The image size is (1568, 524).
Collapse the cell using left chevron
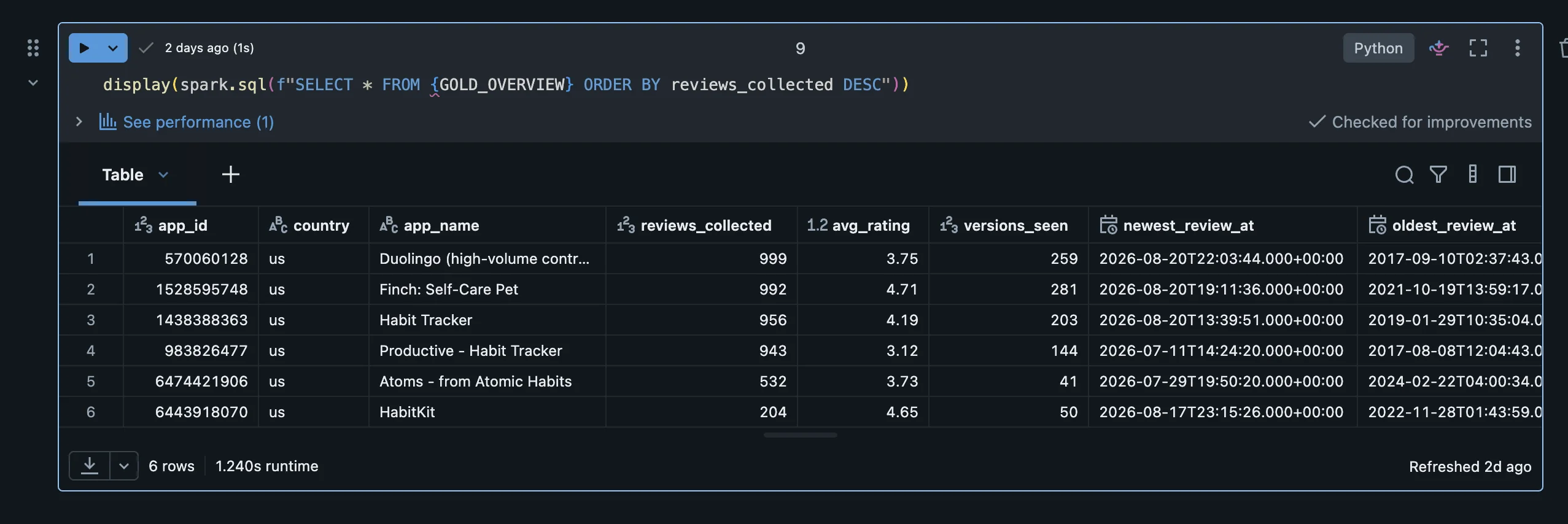click(33, 83)
